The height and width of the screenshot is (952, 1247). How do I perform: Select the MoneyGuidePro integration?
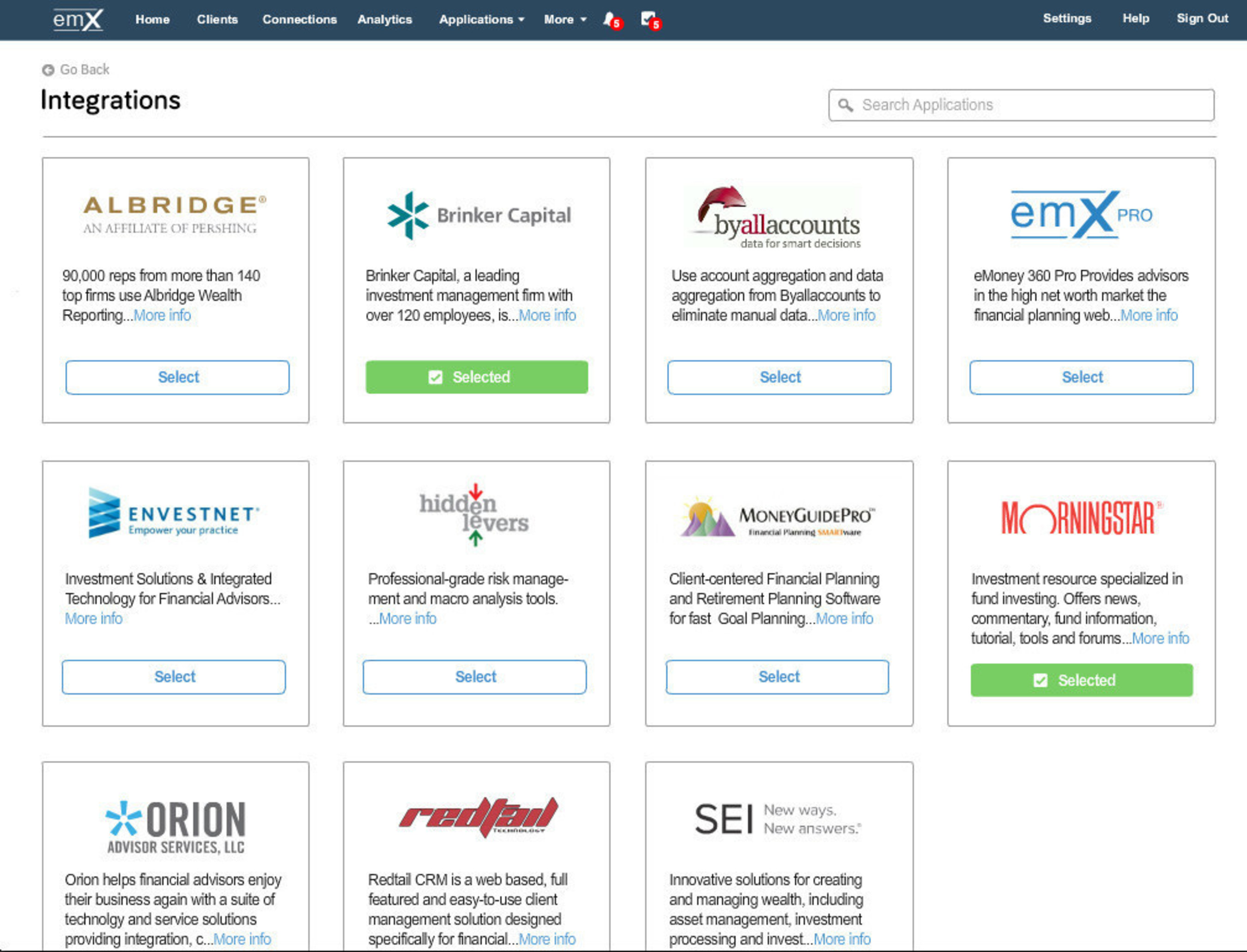[x=778, y=676]
